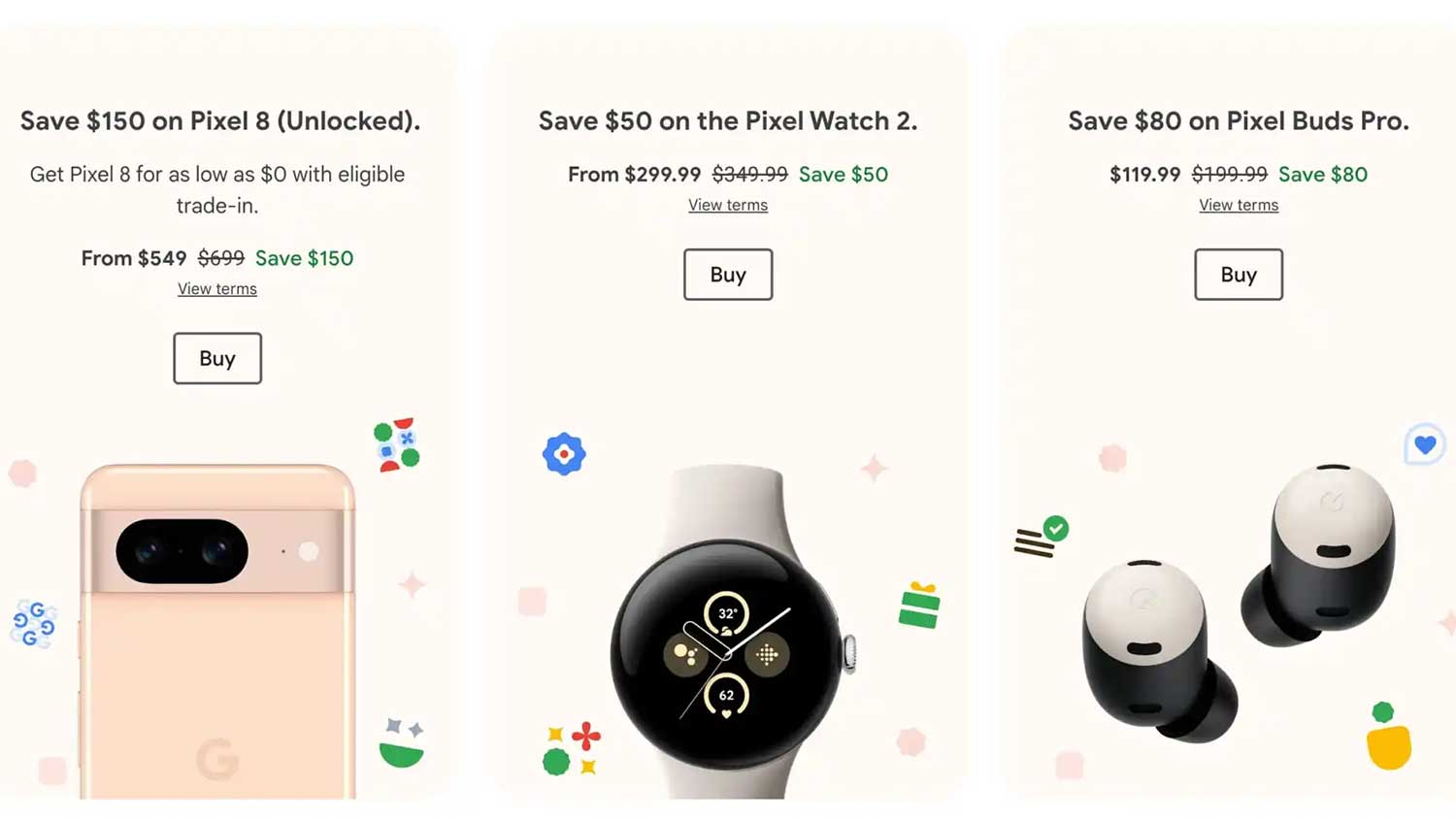The width and height of the screenshot is (1456, 819).
Task: Click the blue flower badge icon
Action: click(x=564, y=454)
